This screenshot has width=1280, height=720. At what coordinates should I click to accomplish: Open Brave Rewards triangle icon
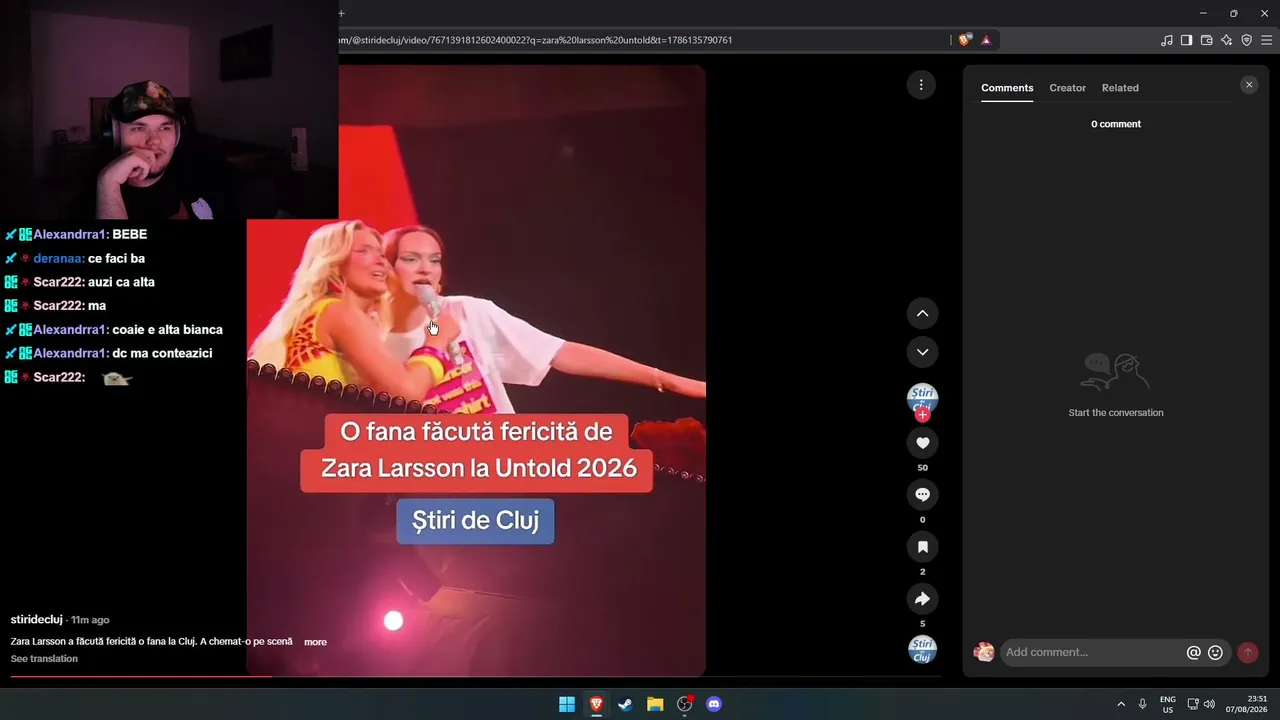pos(986,40)
